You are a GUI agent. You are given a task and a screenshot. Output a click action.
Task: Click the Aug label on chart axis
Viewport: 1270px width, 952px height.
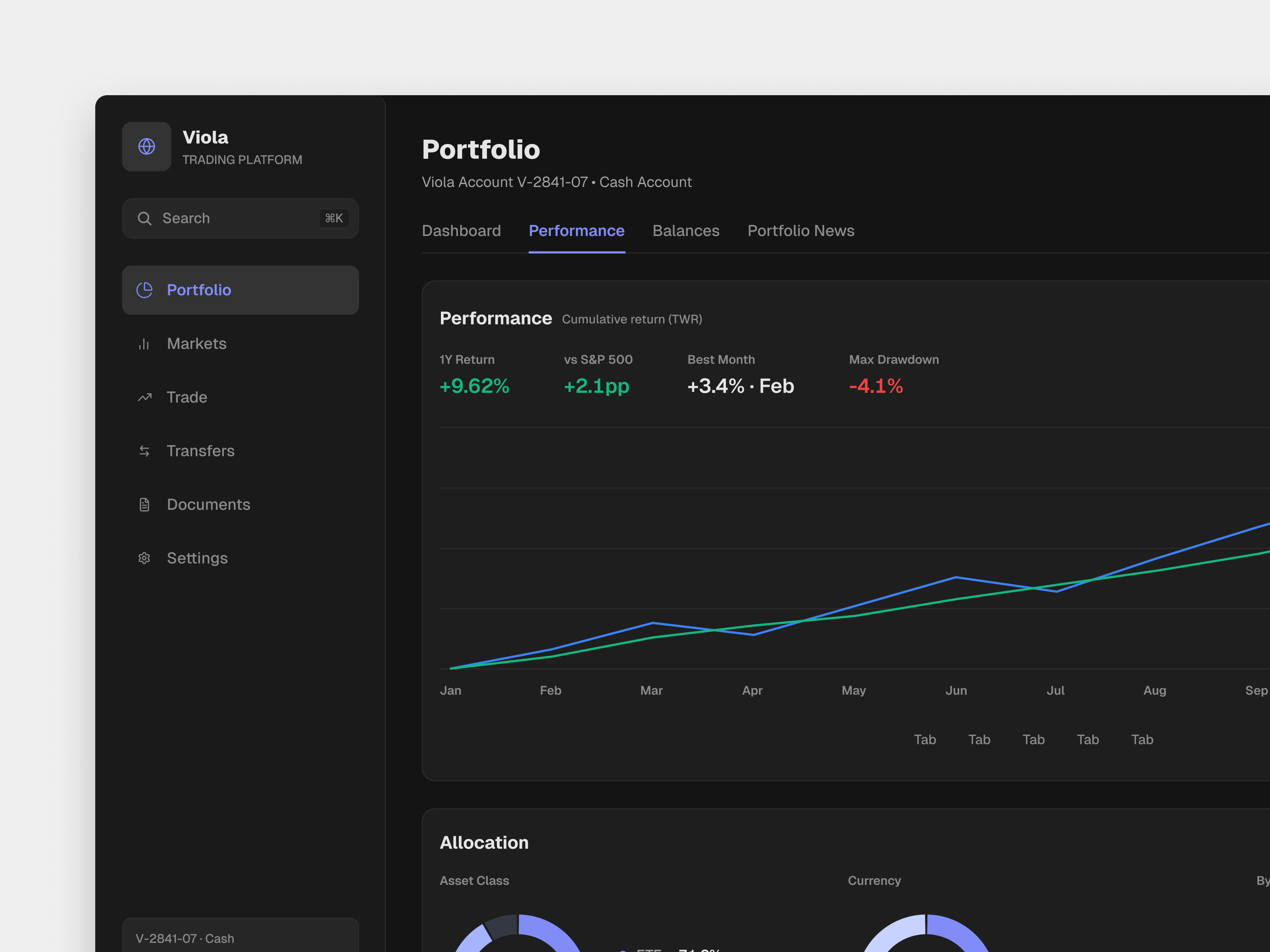point(1155,691)
